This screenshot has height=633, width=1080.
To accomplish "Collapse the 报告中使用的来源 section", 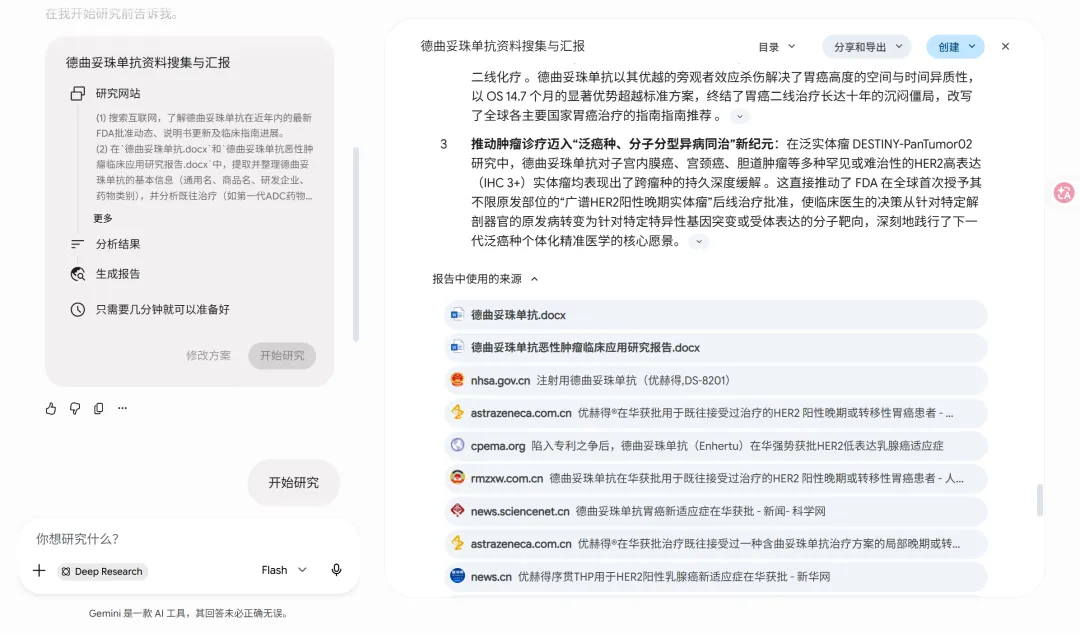I will coord(485,279).
